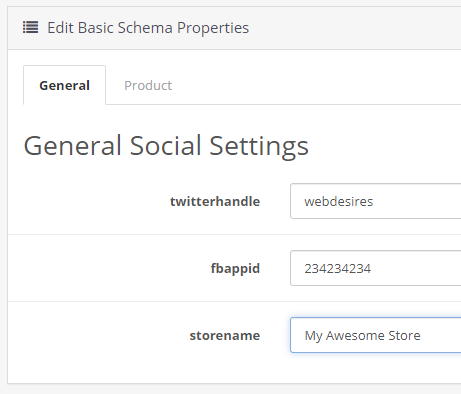
Task: Click the word Settings in the heading
Action: click(x=259, y=146)
